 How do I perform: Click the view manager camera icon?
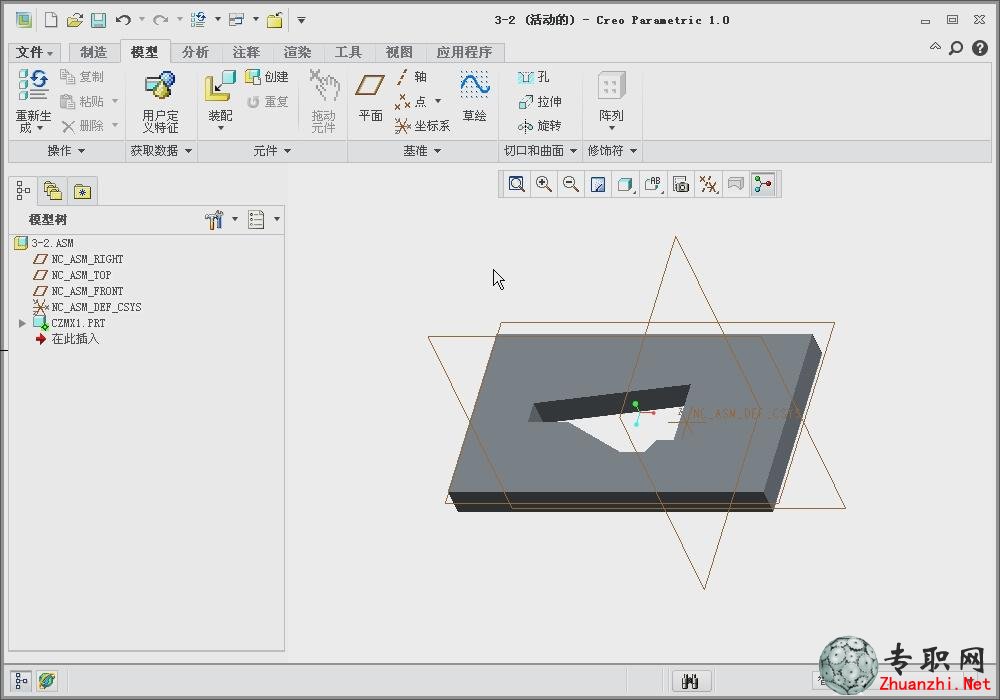[681, 185]
